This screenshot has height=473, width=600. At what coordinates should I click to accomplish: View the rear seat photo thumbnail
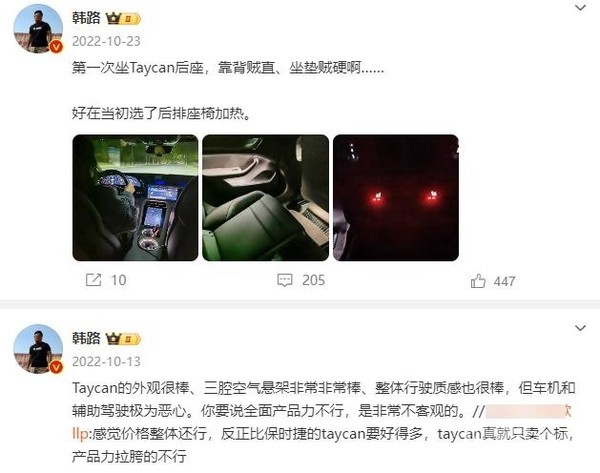coord(266,198)
